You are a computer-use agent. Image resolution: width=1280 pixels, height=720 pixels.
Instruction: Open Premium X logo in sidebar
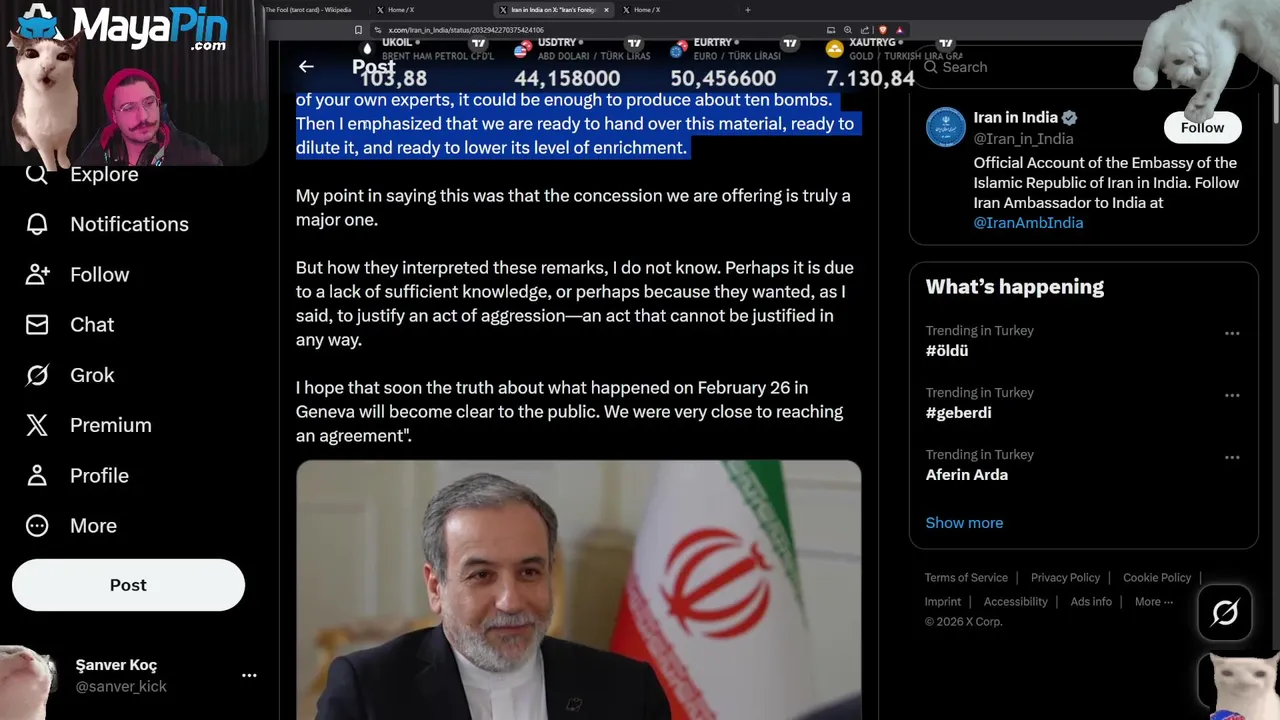pos(37,425)
